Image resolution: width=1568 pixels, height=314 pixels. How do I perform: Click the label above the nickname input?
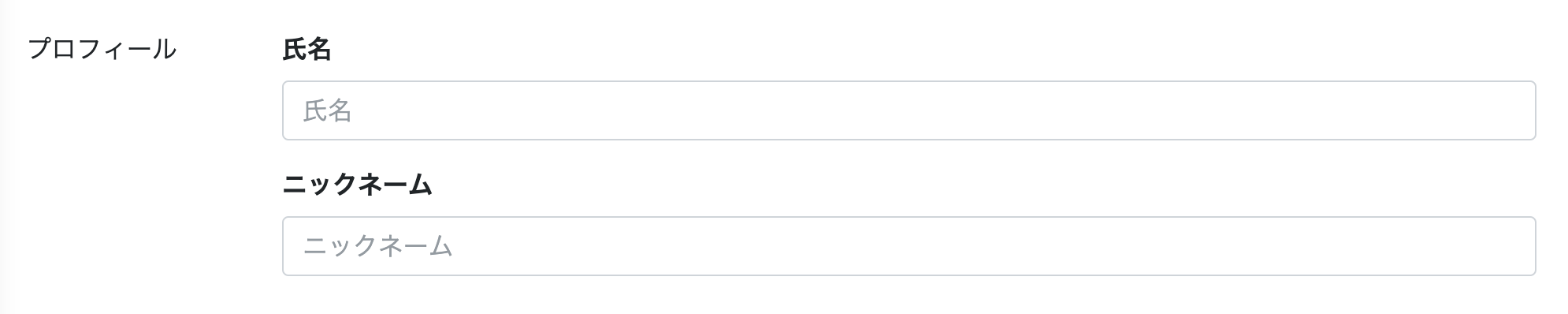coord(357,185)
